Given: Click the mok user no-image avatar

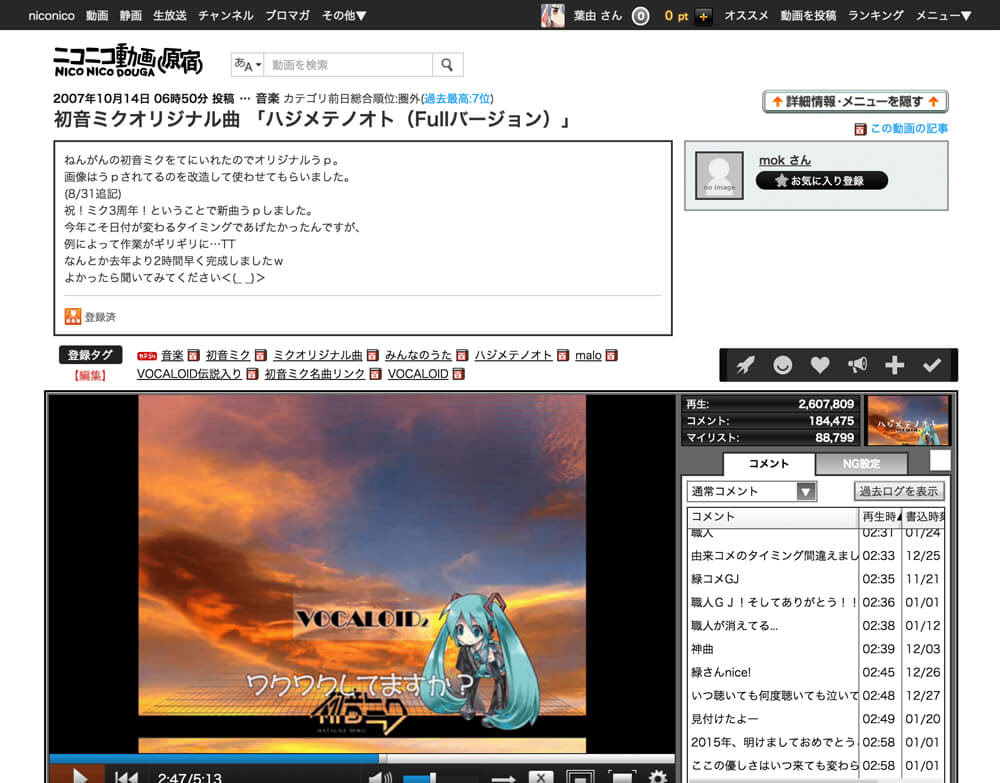Looking at the screenshot, I should pyautogui.click(x=719, y=175).
